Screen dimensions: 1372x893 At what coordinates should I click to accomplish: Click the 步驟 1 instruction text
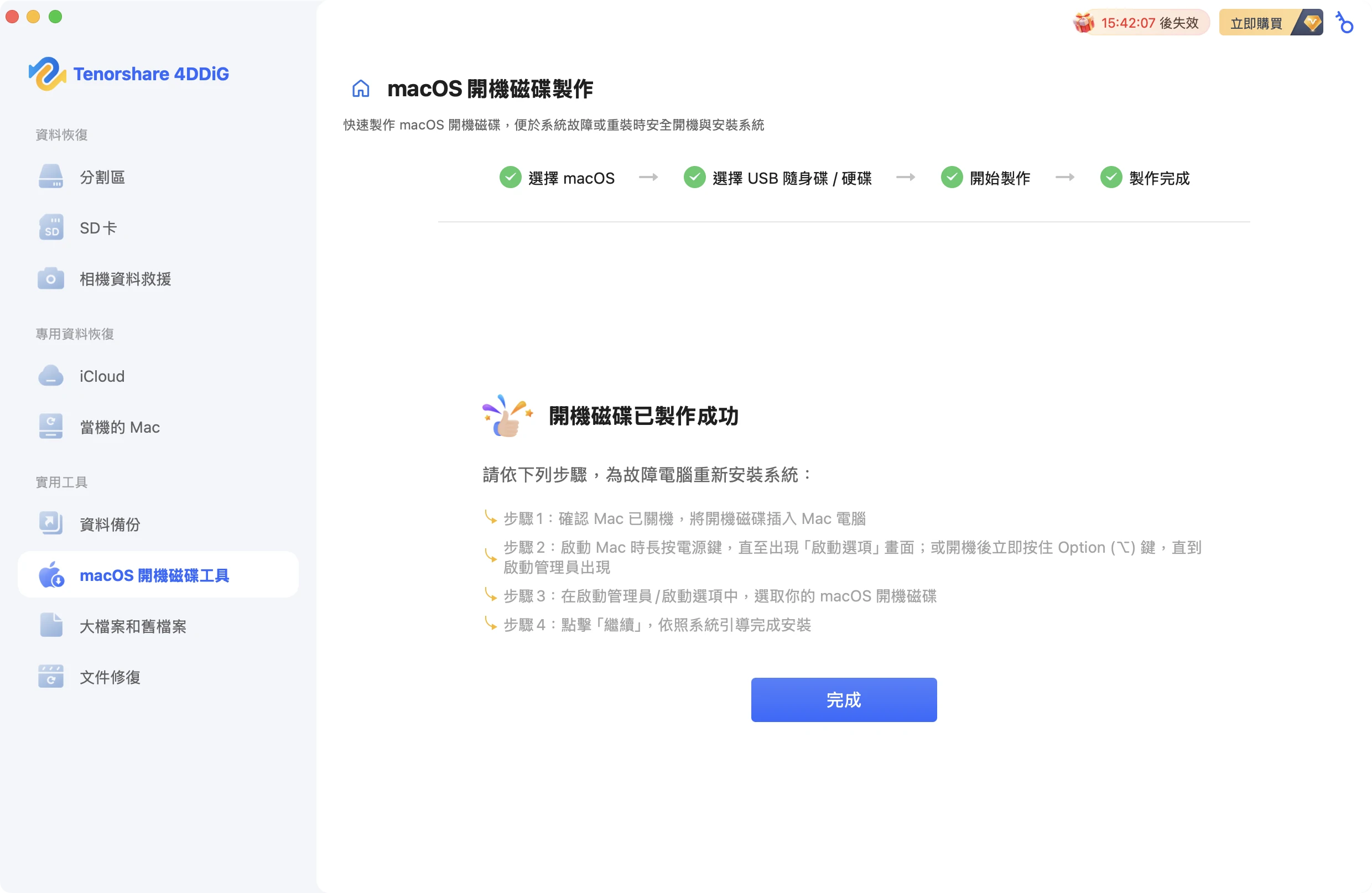tap(684, 518)
